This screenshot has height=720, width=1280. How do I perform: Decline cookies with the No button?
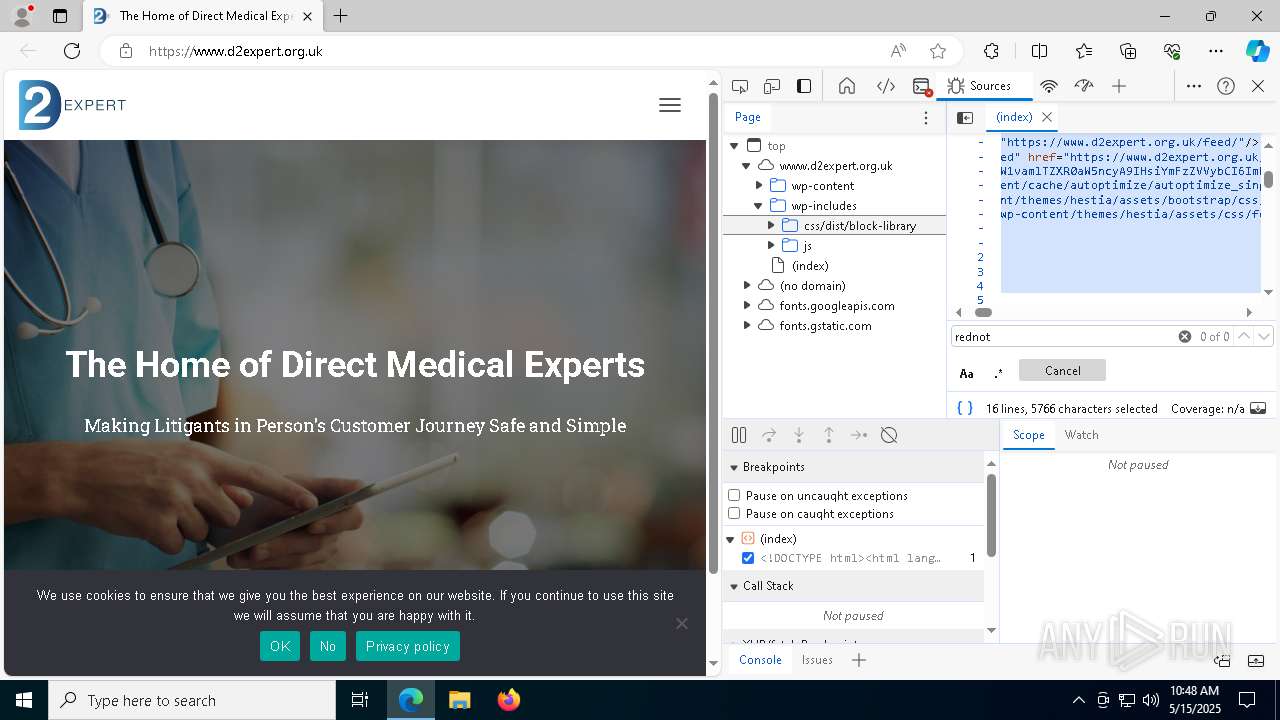tap(328, 646)
